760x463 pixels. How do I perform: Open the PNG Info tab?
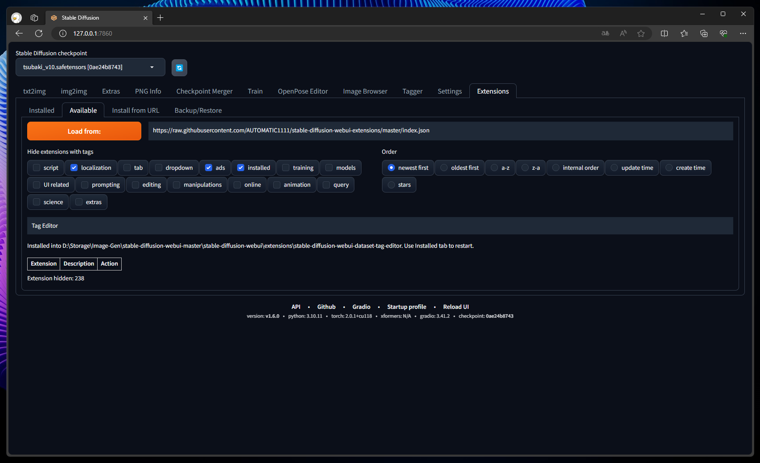148,91
